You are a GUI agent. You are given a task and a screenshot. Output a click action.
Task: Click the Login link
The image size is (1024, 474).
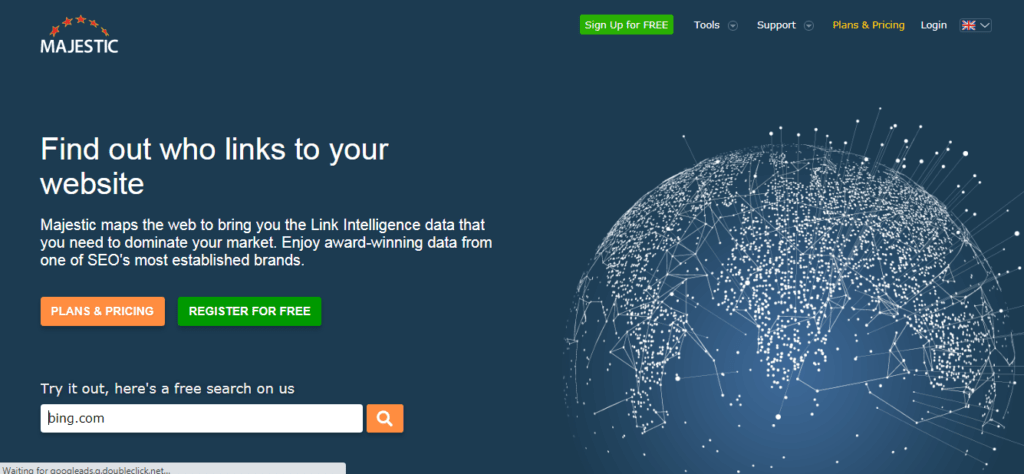click(933, 25)
